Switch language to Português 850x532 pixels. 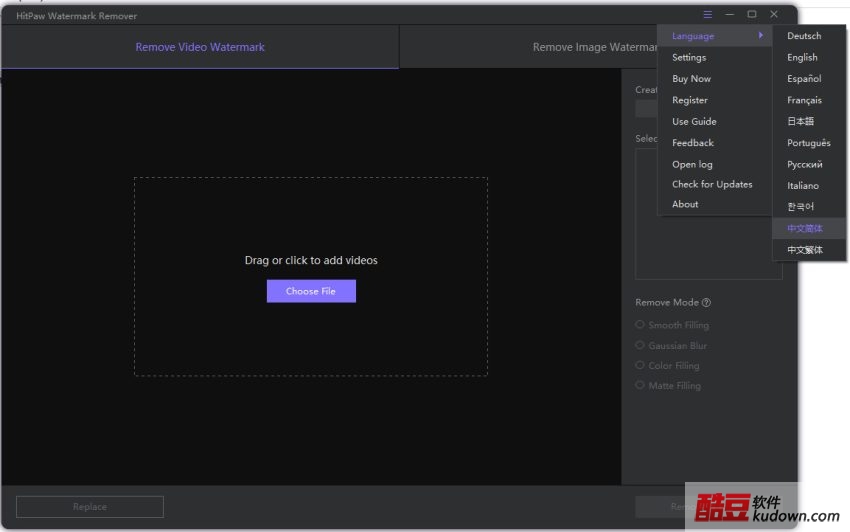tap(809, 143)
